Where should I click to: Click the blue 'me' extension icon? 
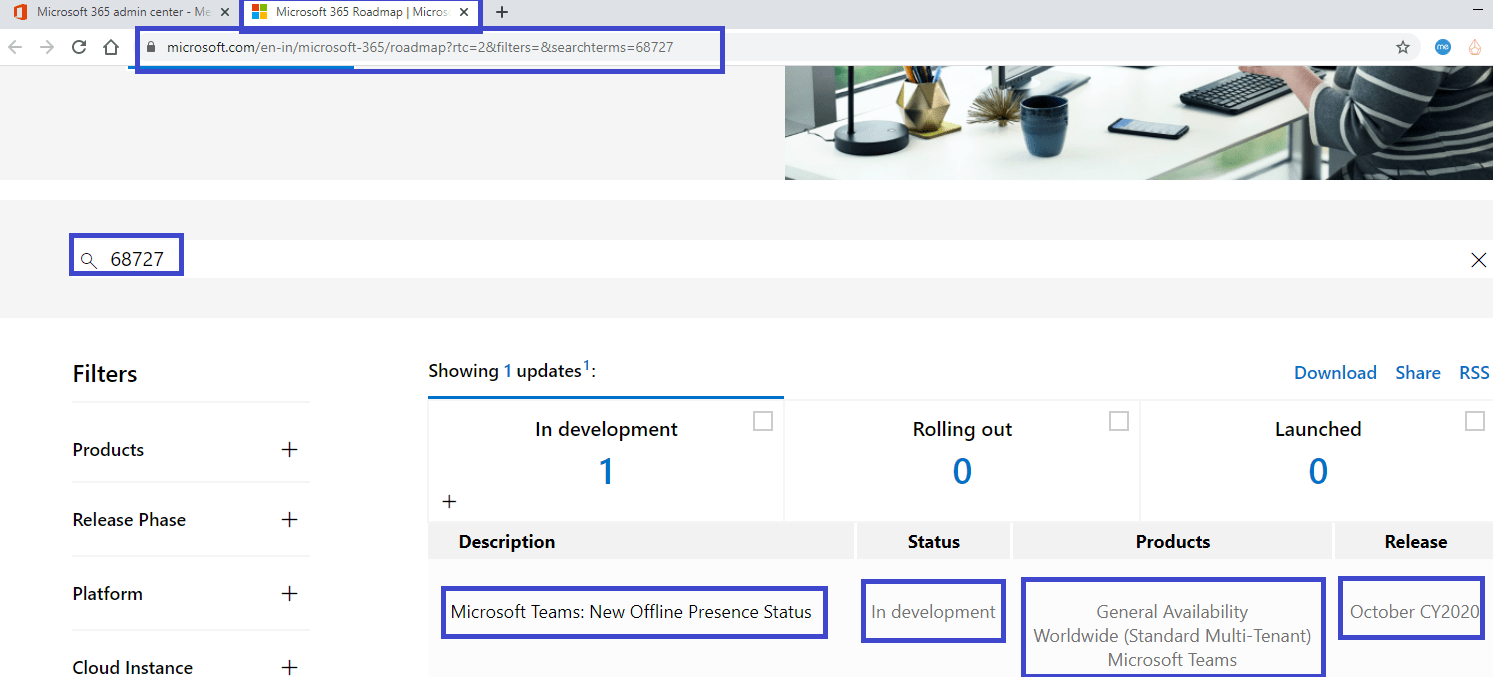pyautogui.click(x=1442, y=47)
